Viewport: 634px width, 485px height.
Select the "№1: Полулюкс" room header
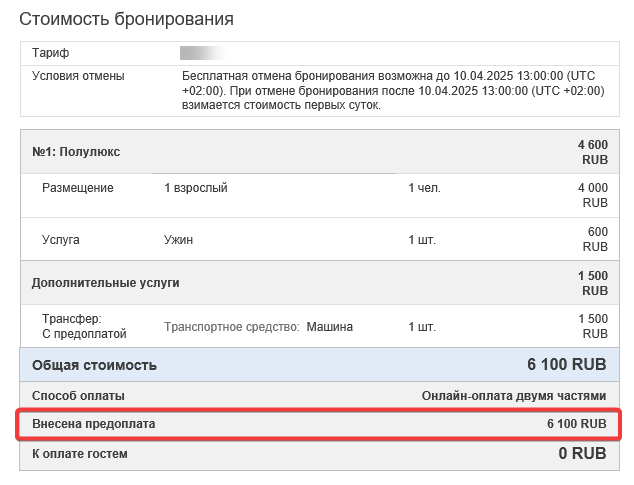point(76,152)
